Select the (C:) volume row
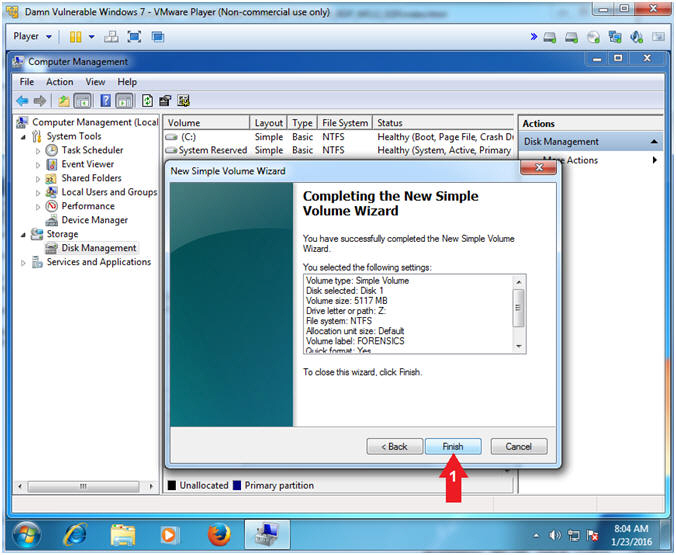This screenshot has width=676, height=555. [x=339, y=137]
